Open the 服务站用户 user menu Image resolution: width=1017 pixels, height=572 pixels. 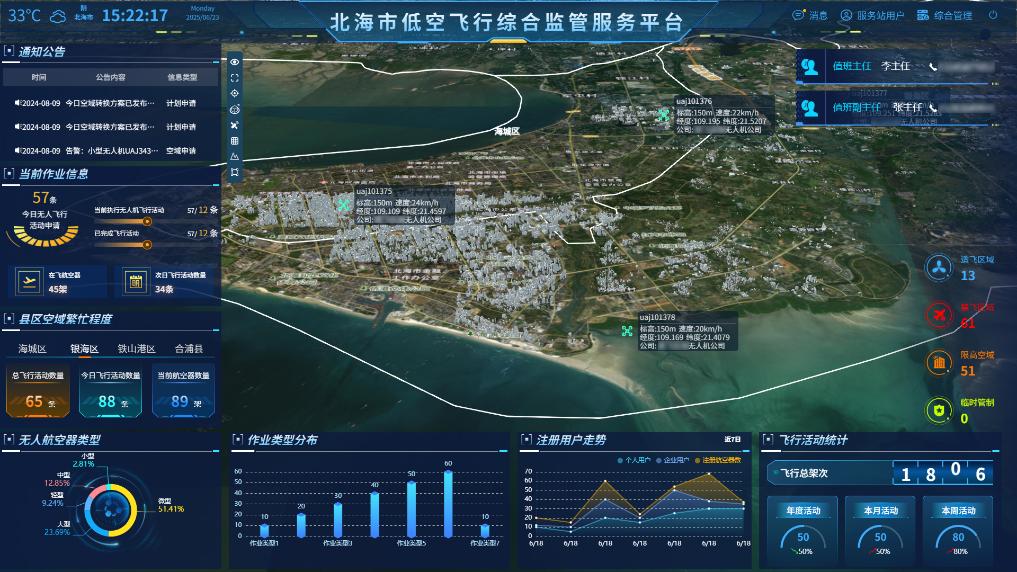871,16
